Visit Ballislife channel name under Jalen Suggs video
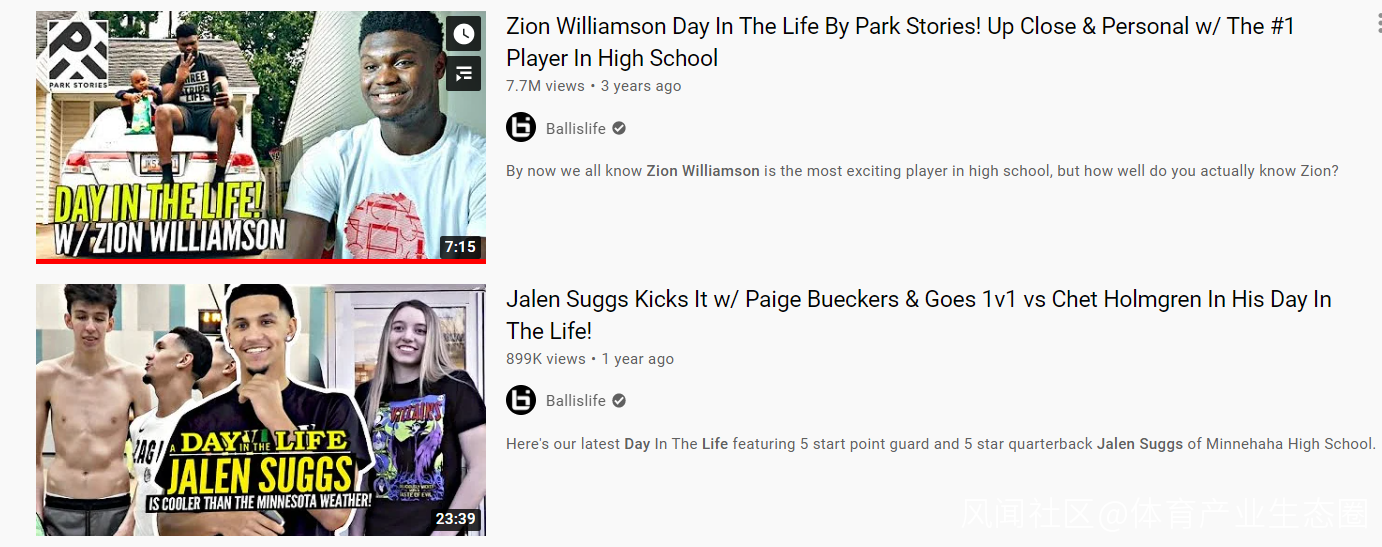 point(576,400)
